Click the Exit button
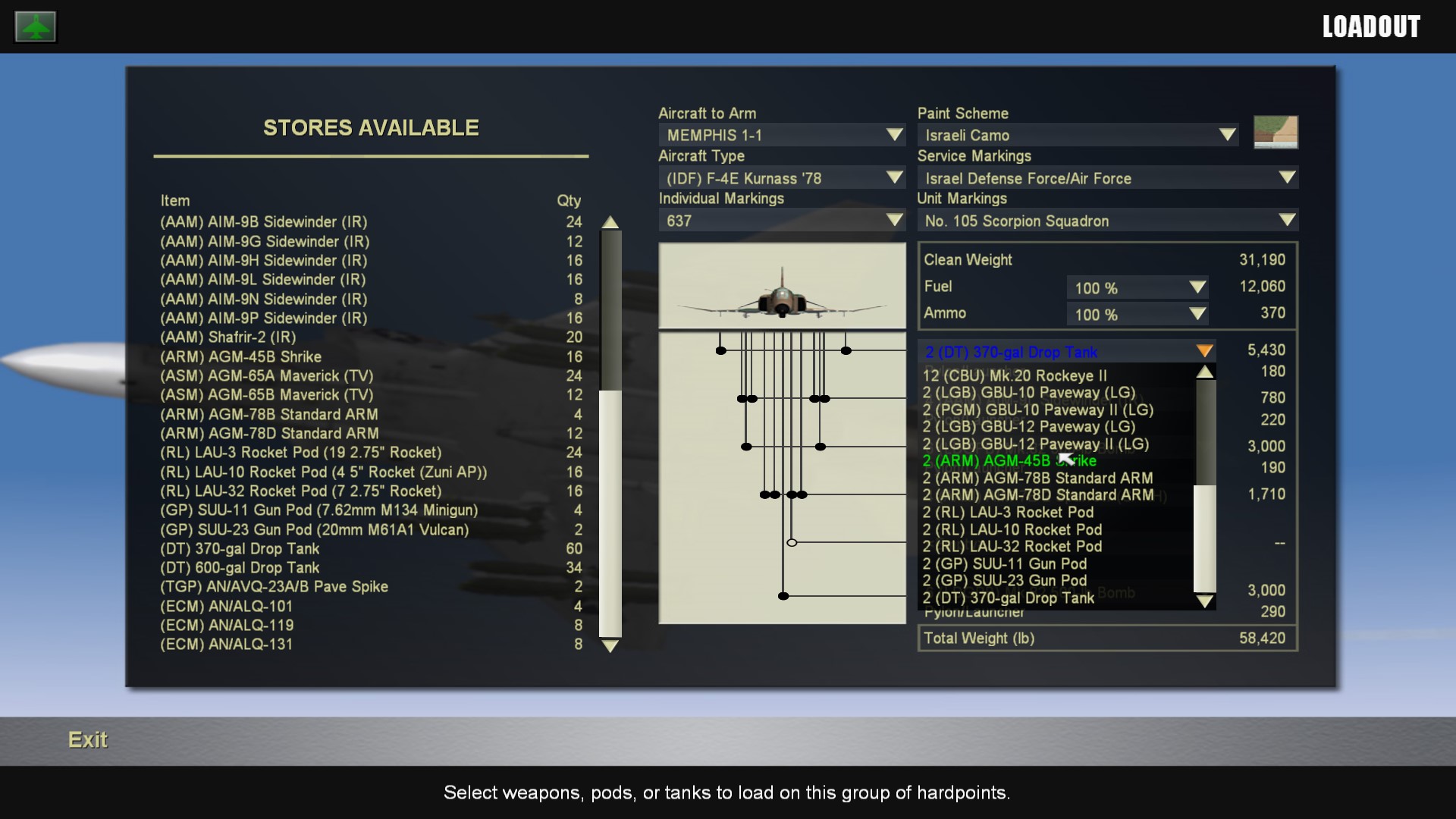The image size is (1456, 819). coord(88,740)
